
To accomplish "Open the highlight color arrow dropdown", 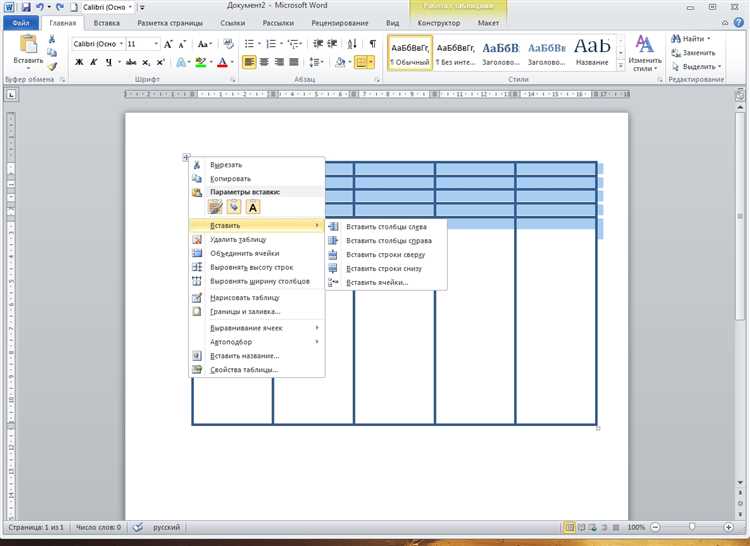I will (211, 62).
